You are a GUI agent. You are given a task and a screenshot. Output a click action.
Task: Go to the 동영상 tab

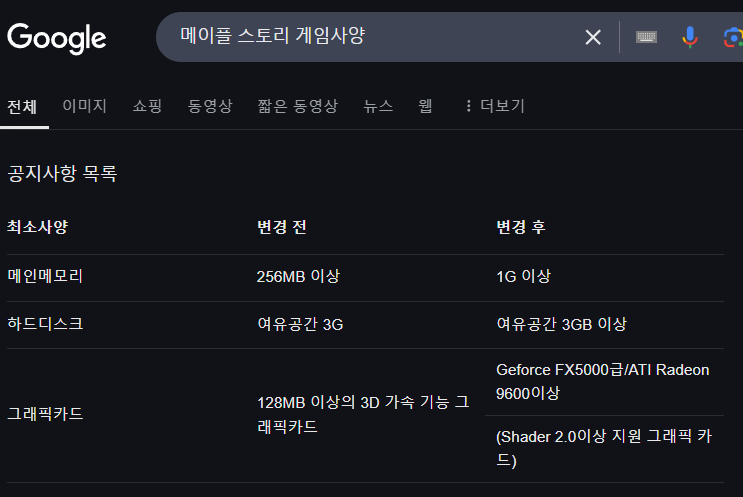tap(210, 106)
